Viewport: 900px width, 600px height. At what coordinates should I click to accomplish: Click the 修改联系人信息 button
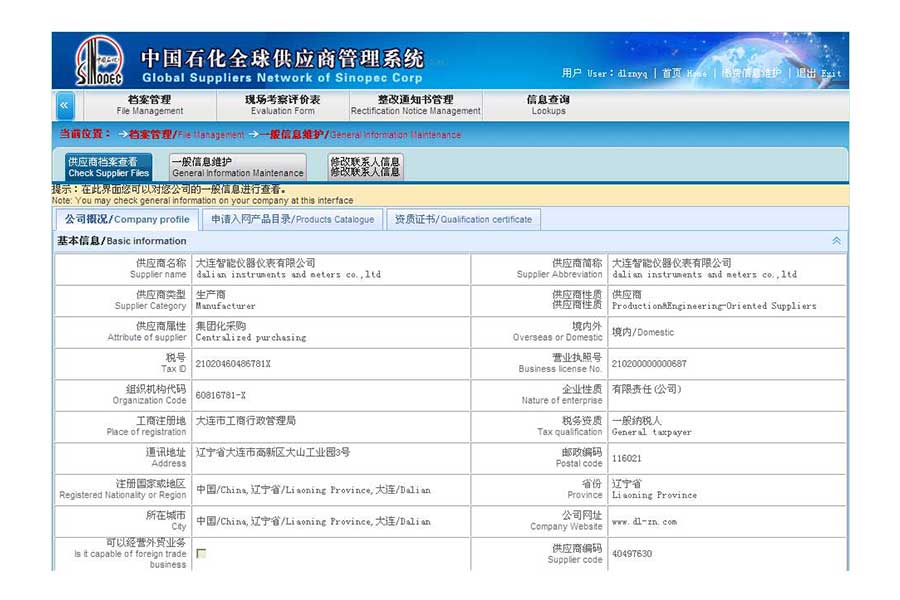pyautogui.click(x=365, y=167)
